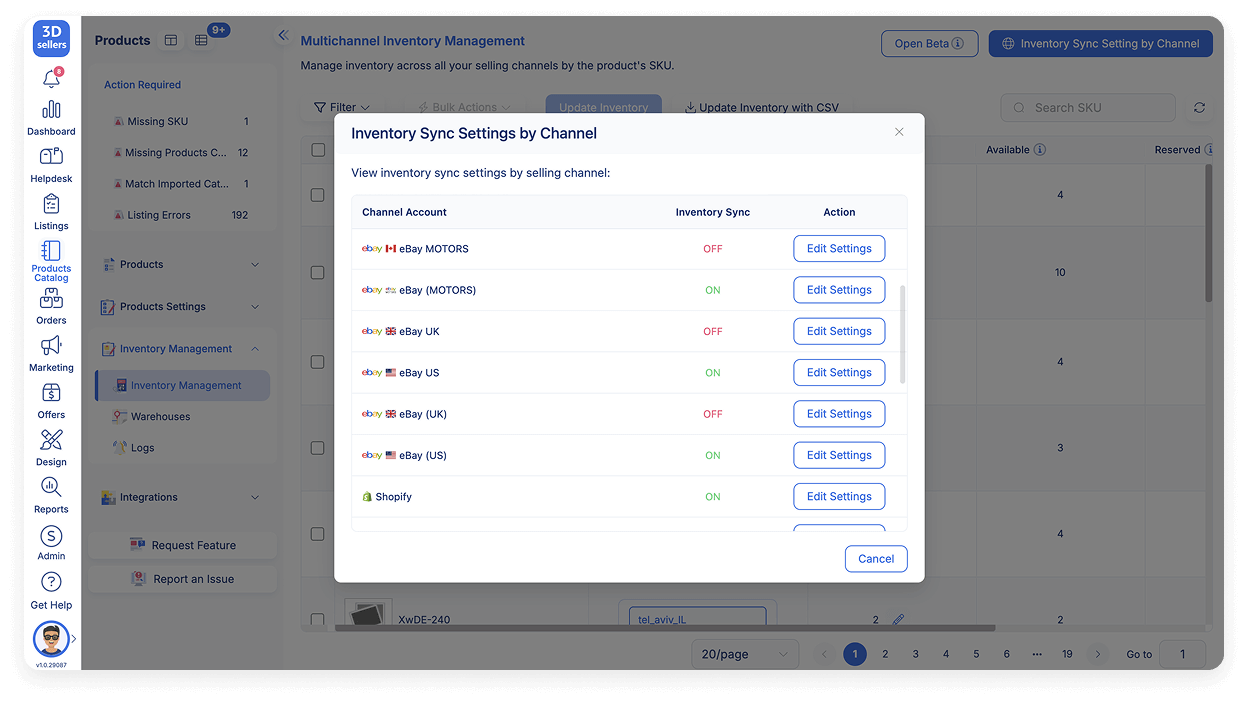Tick the fifth product row checkbox
The image size is (1248, 702).
(318, 534)
